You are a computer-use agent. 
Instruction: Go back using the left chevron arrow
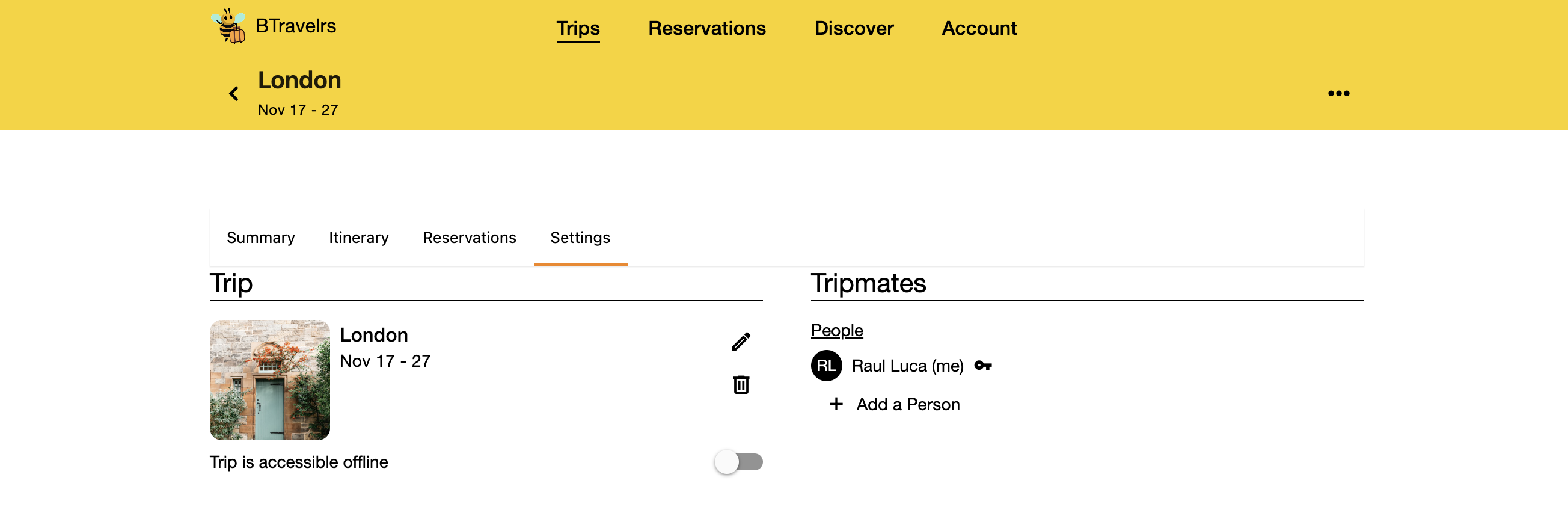234,94
